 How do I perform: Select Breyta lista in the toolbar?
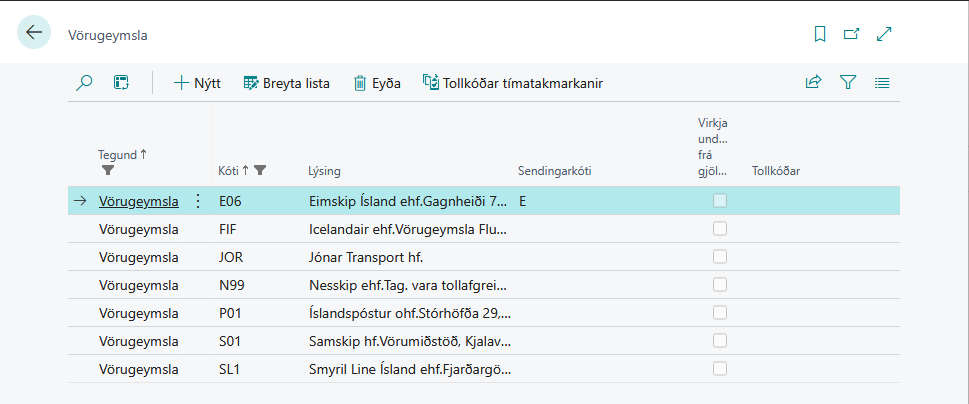click(x=286, y=83)
